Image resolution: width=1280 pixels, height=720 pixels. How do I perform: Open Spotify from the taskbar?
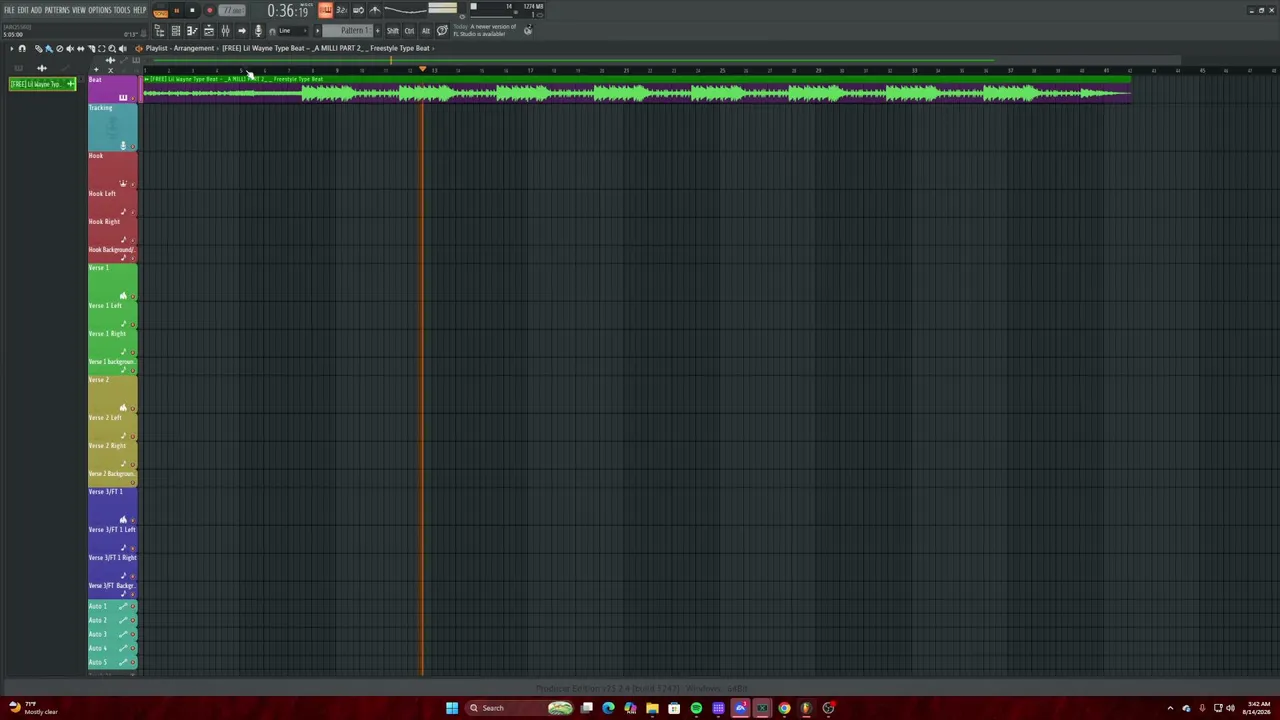pyautogui.click(x=696, y=708)
